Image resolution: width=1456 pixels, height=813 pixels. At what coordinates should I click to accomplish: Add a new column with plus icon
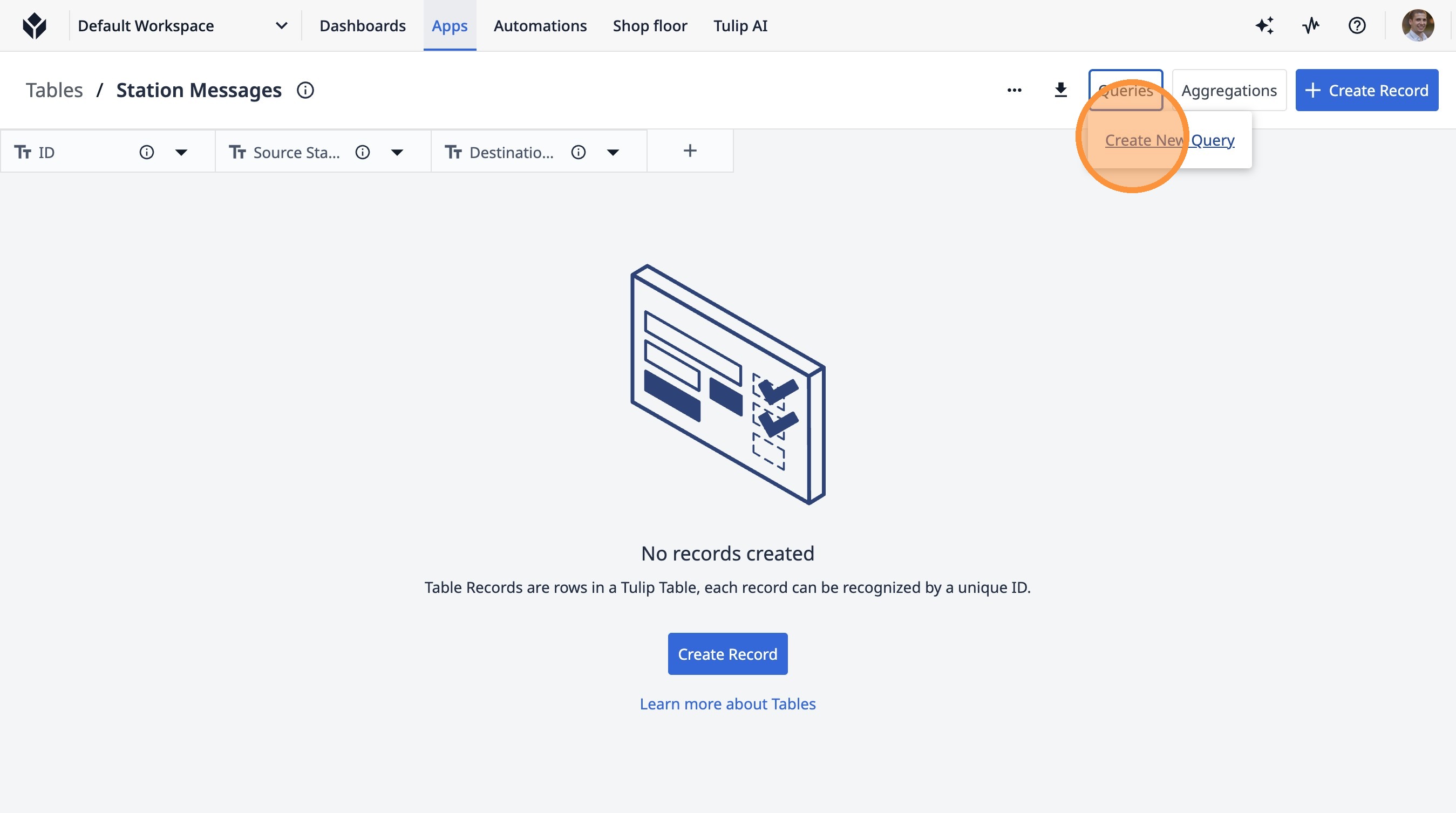click(690, 151)
